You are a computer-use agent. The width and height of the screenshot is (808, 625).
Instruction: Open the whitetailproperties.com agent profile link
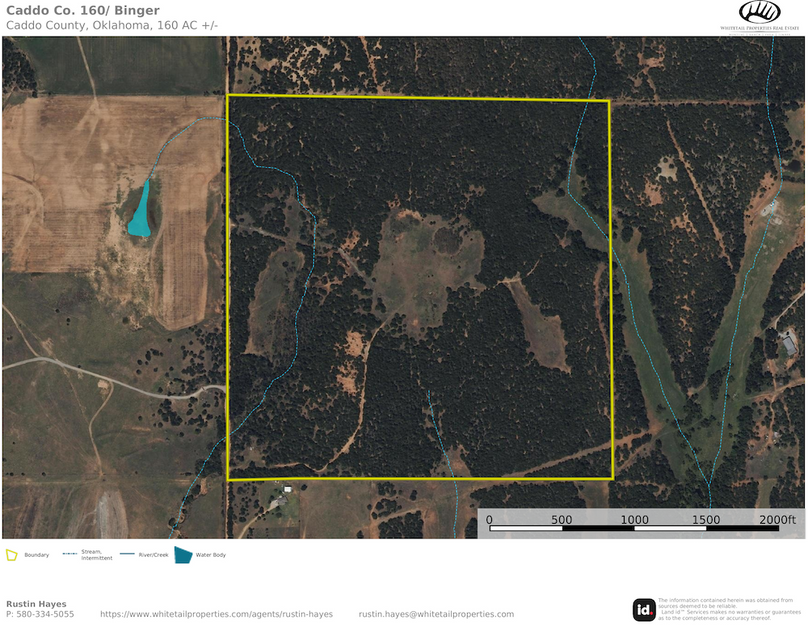[216, 614]
